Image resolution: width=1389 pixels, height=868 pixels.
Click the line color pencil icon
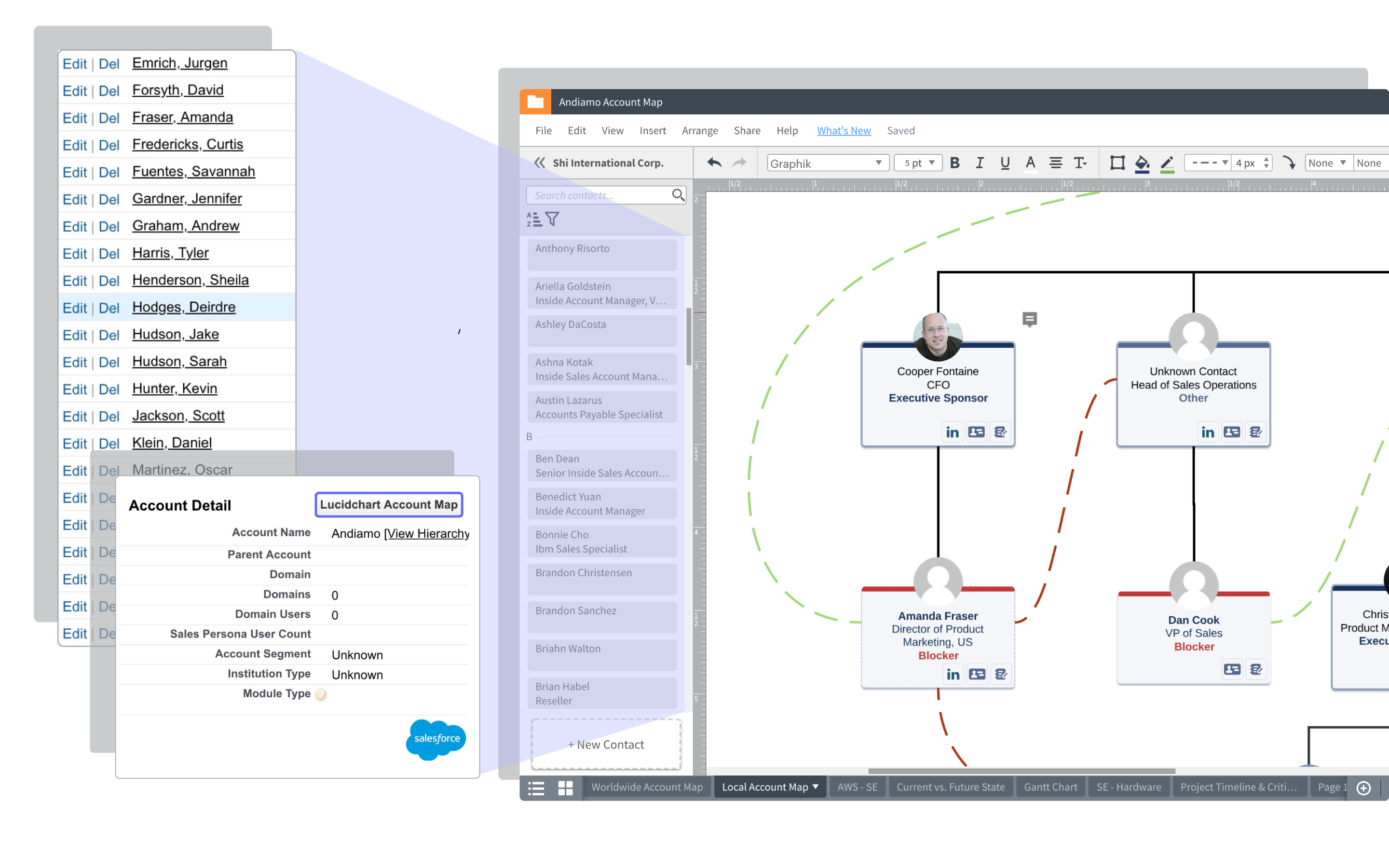1167,163
